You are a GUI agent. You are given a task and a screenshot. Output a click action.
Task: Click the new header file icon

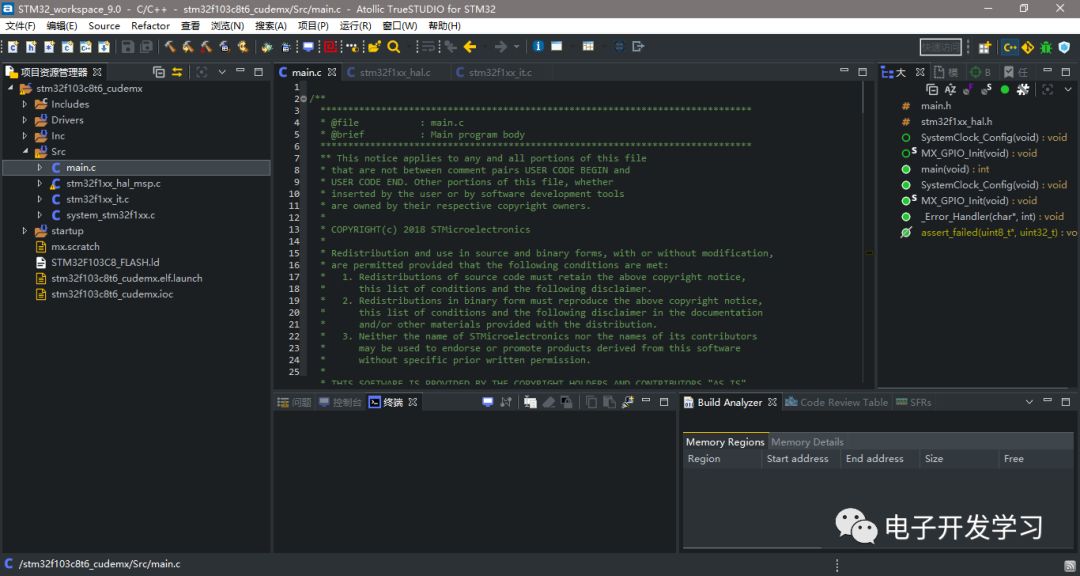click(x=31, y=47)
